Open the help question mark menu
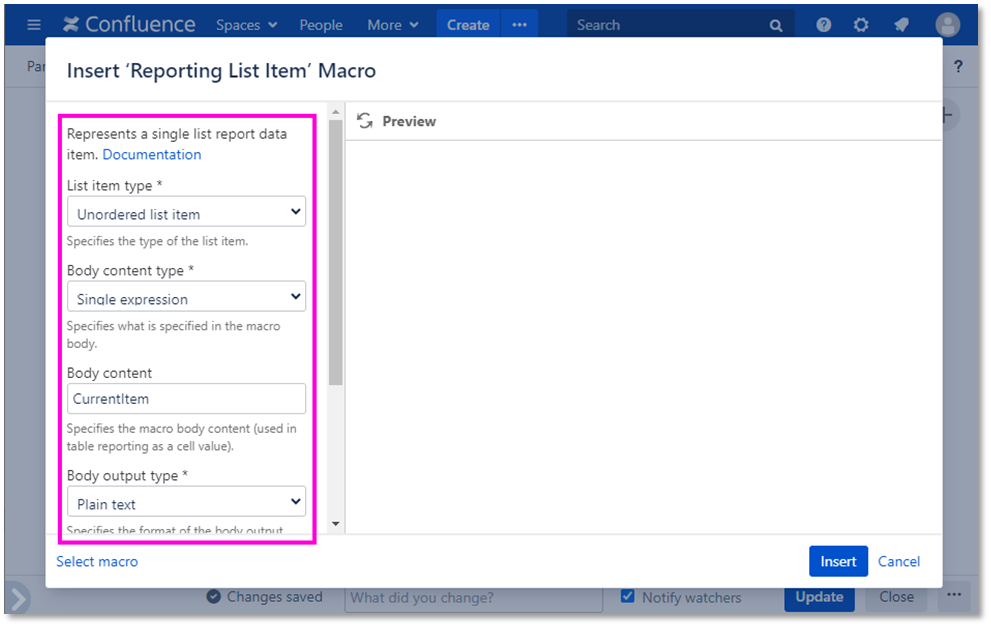Image resolution: width=991 pixels, height=627 pixels. click(x=823, y=25)
